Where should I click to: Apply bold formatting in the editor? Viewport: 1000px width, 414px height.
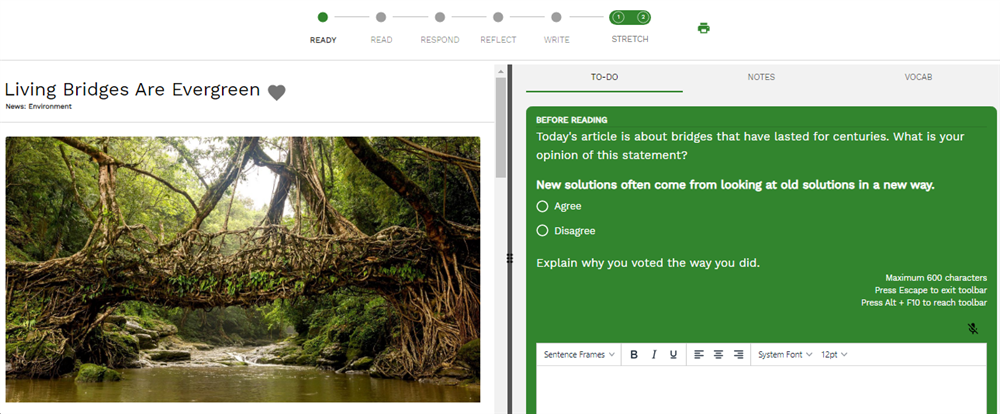pos(634,355)
